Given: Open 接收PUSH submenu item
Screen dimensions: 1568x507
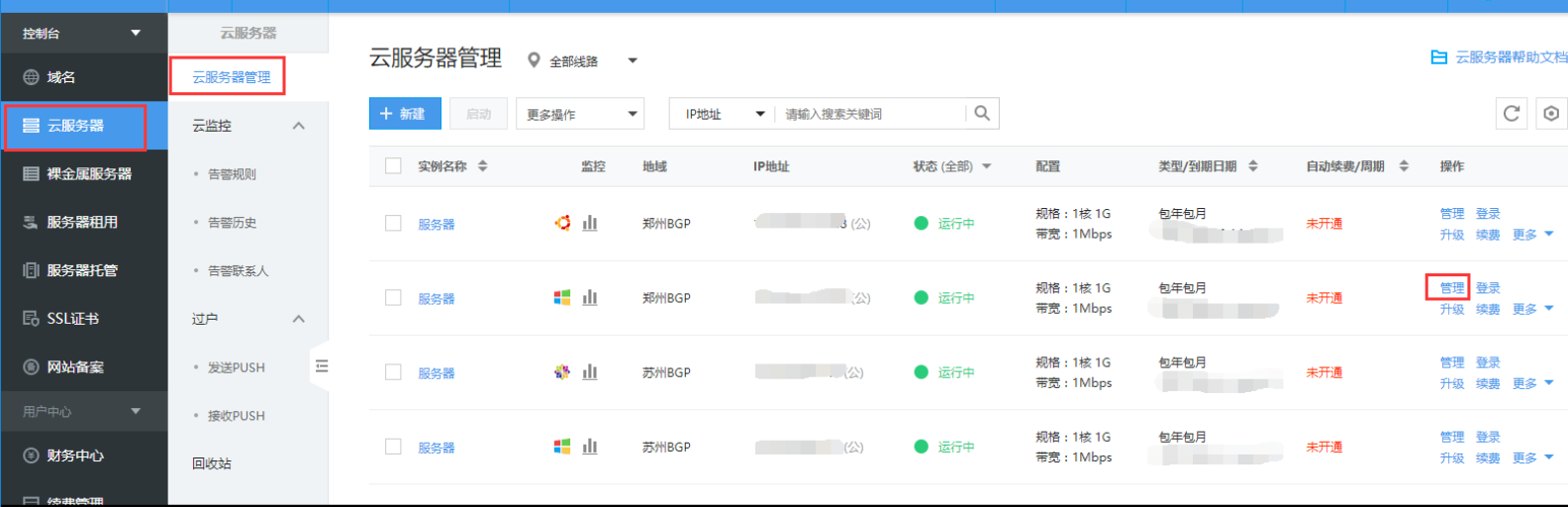Looking at the screenshot, I should pyautogui.click(x=236, y=416).
